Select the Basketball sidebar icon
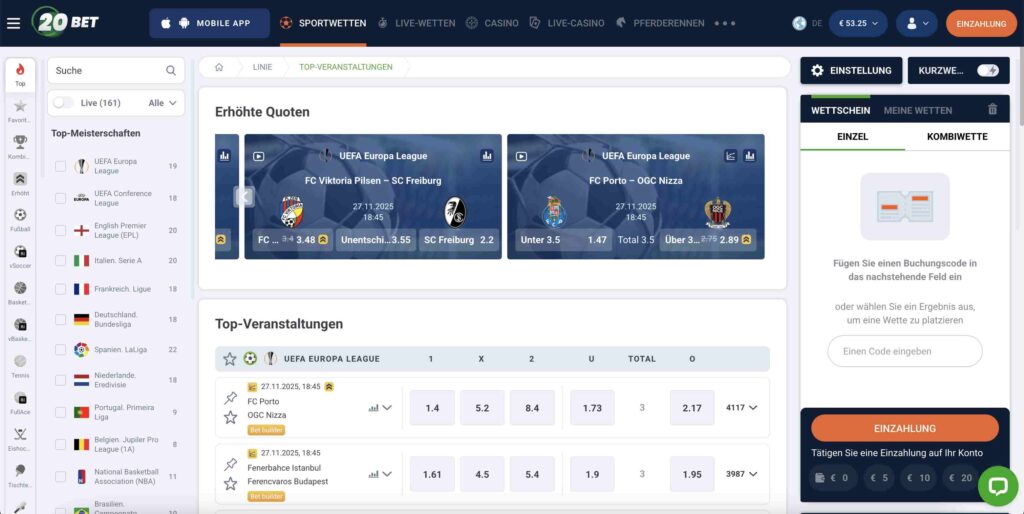 pyautogui.click(x=20, y=293)
